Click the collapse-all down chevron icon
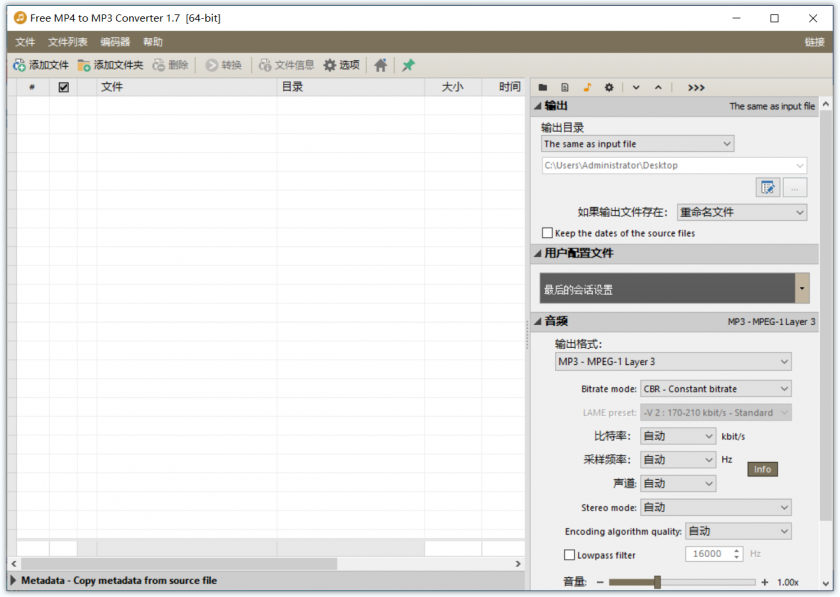The image size is (840, 597). 636,87
